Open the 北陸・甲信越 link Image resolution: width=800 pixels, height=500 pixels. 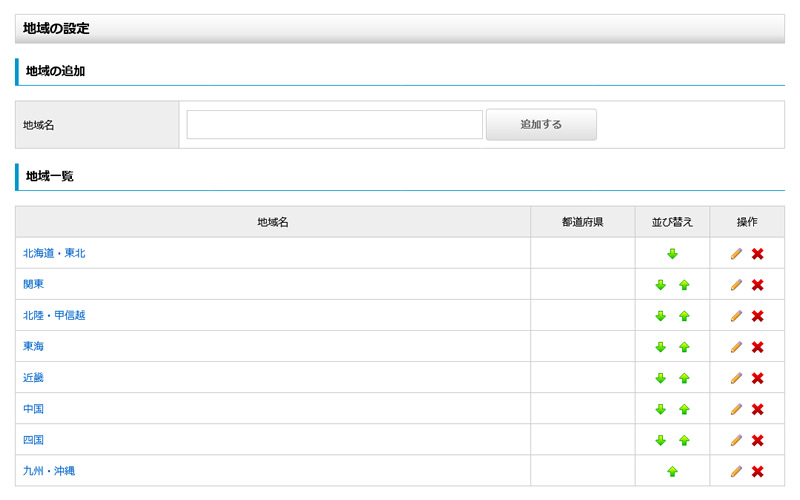[54, 315]
